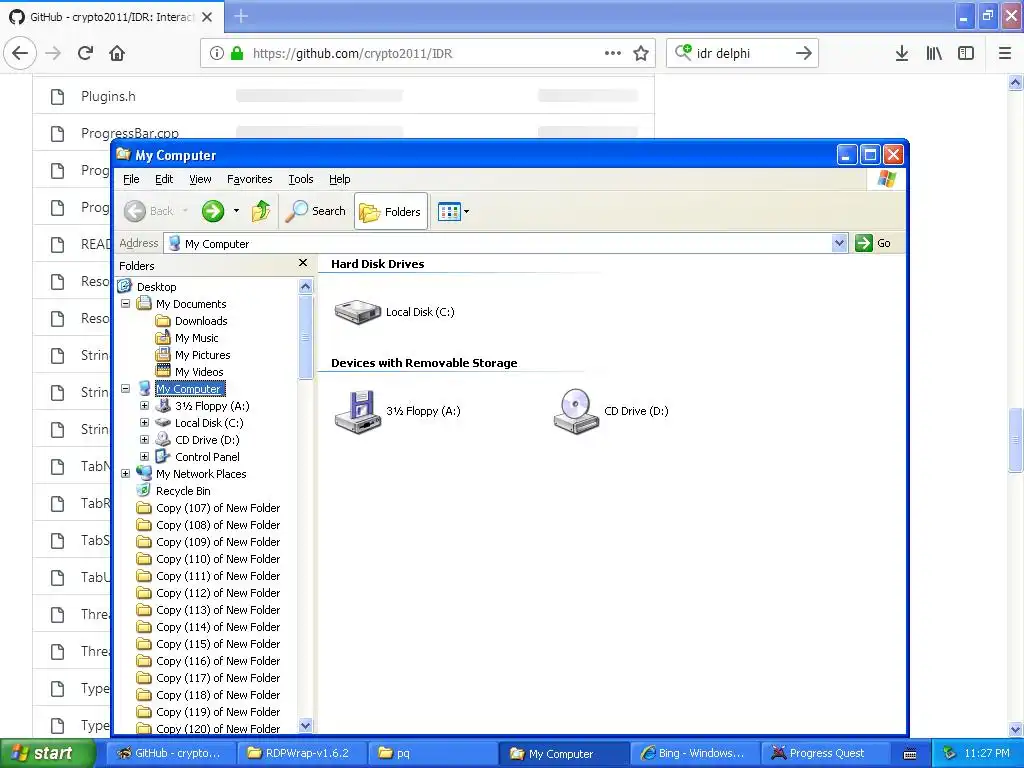Open Plugins.h file on GitHub page
This screenshot has height=768, width=1024.
click(108, 96)
